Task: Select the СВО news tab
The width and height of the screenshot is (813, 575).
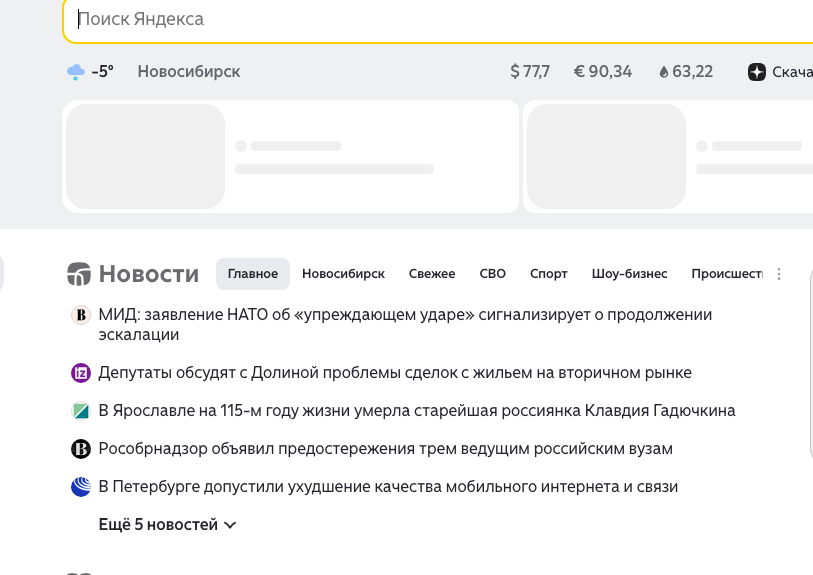Action: (492, 274)
